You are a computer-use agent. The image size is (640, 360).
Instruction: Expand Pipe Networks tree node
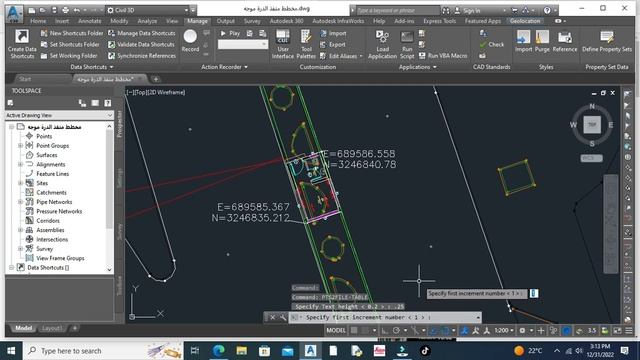pyautogui.click(x=20, y=202)
